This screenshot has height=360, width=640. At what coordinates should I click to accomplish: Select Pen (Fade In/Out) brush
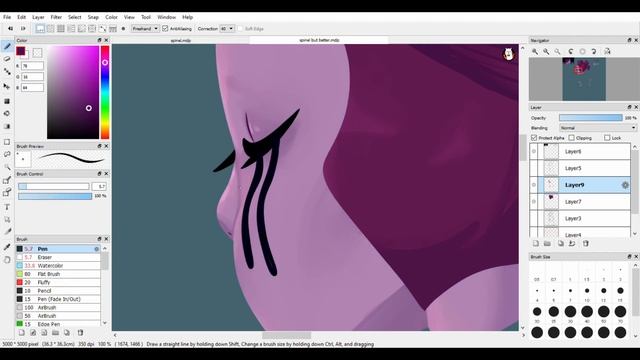[x=58, y=299]
